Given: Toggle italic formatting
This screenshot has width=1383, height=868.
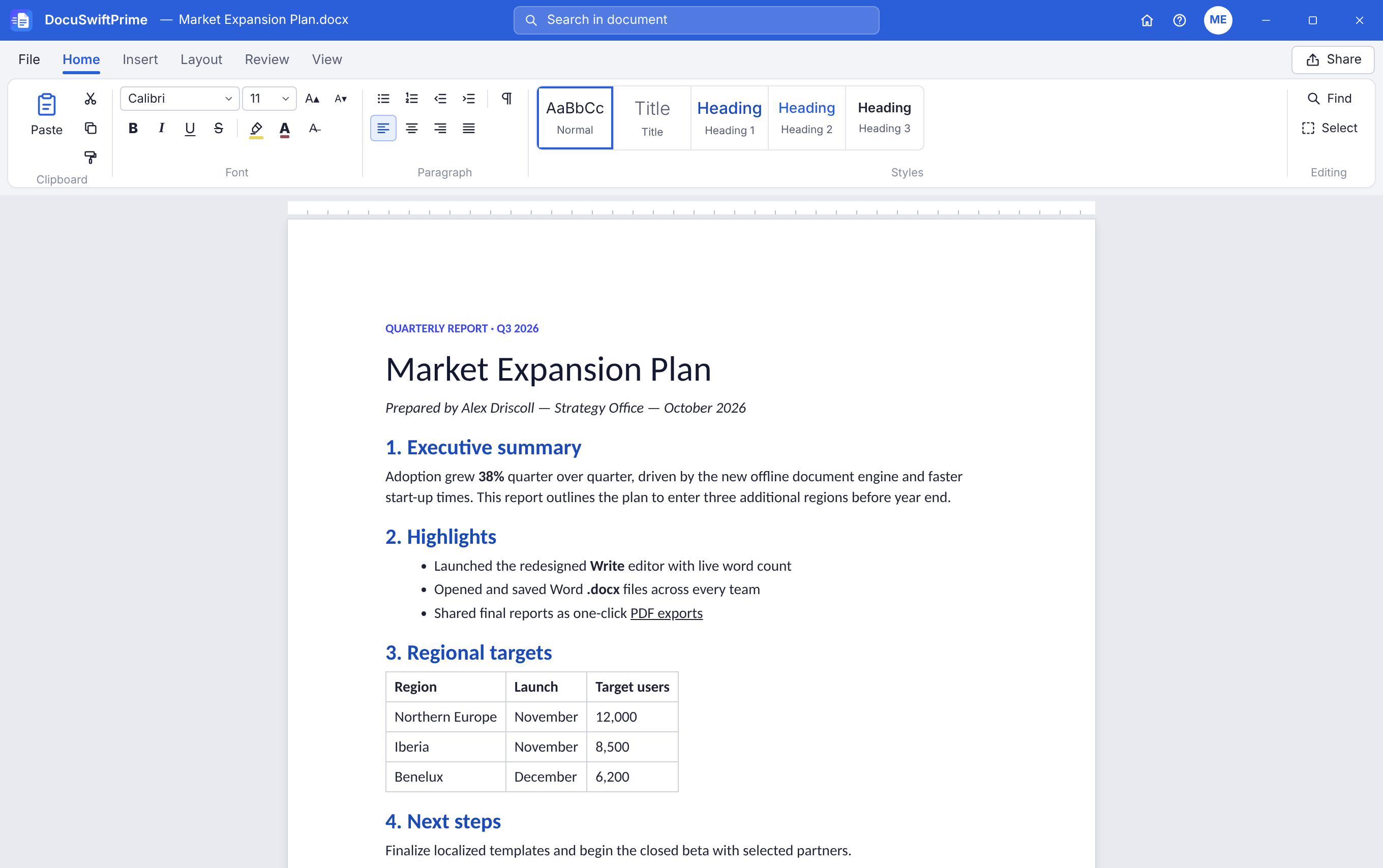Looking at the screenshot, I should pyautogui.click(x=161, y=128).
